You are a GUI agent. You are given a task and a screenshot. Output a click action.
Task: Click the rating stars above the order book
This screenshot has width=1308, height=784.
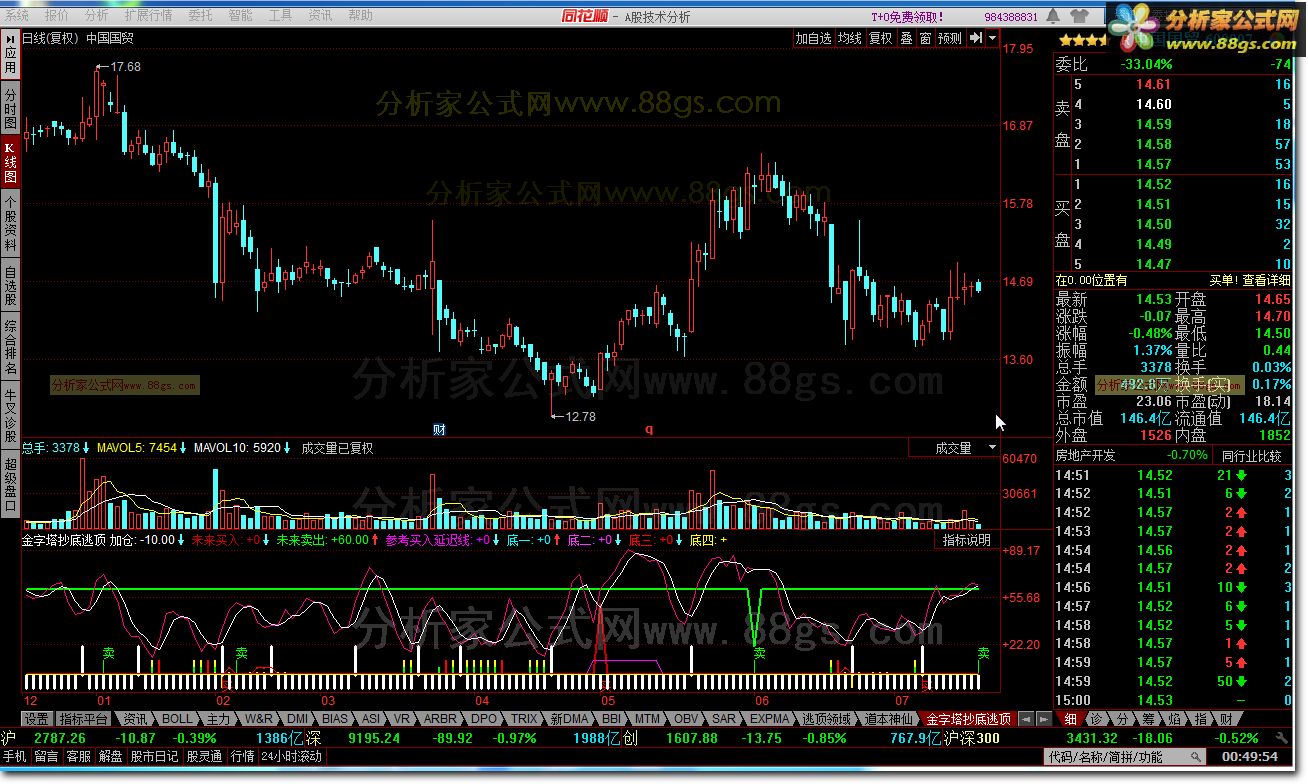tap(1084, 41)
